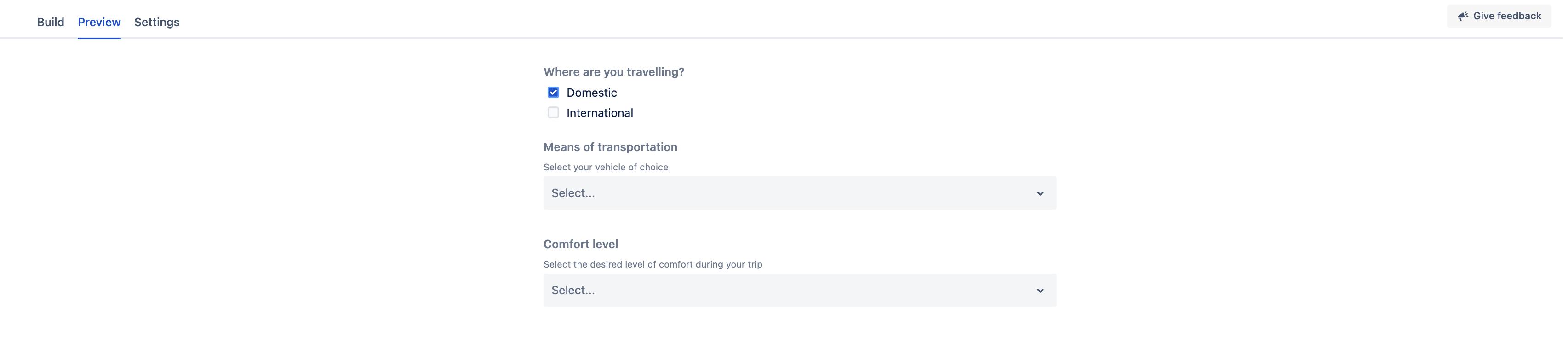
Task: Click the International label text
Action: point(600,112)
